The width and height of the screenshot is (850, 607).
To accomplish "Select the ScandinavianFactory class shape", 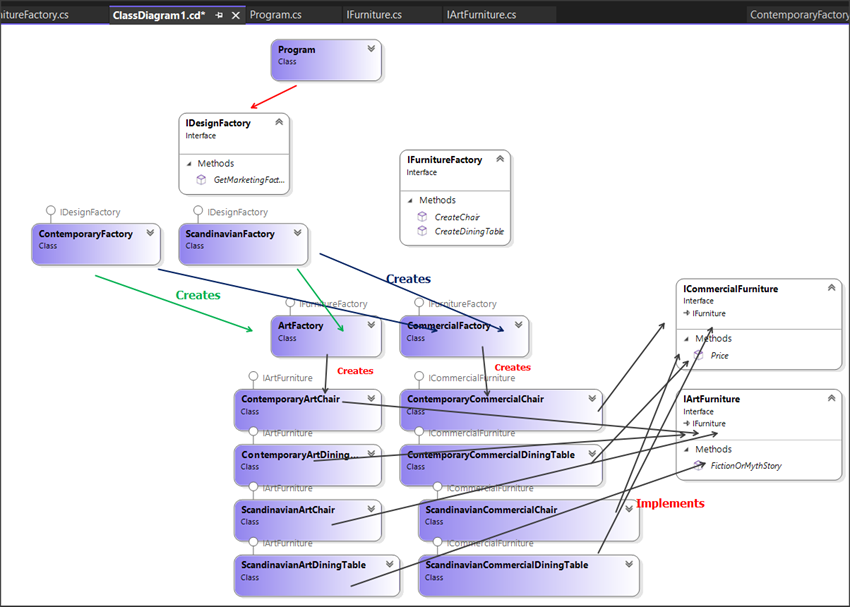I will point(240,243).
